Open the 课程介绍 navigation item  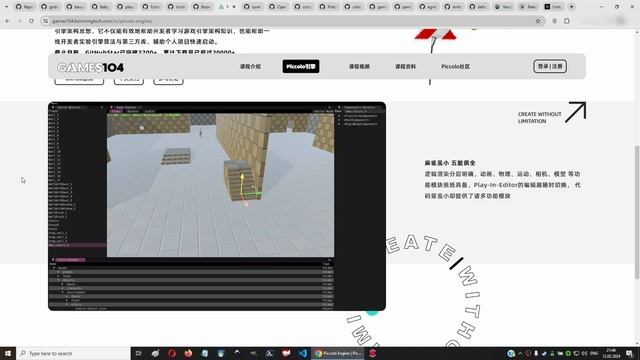coord(250,67)
